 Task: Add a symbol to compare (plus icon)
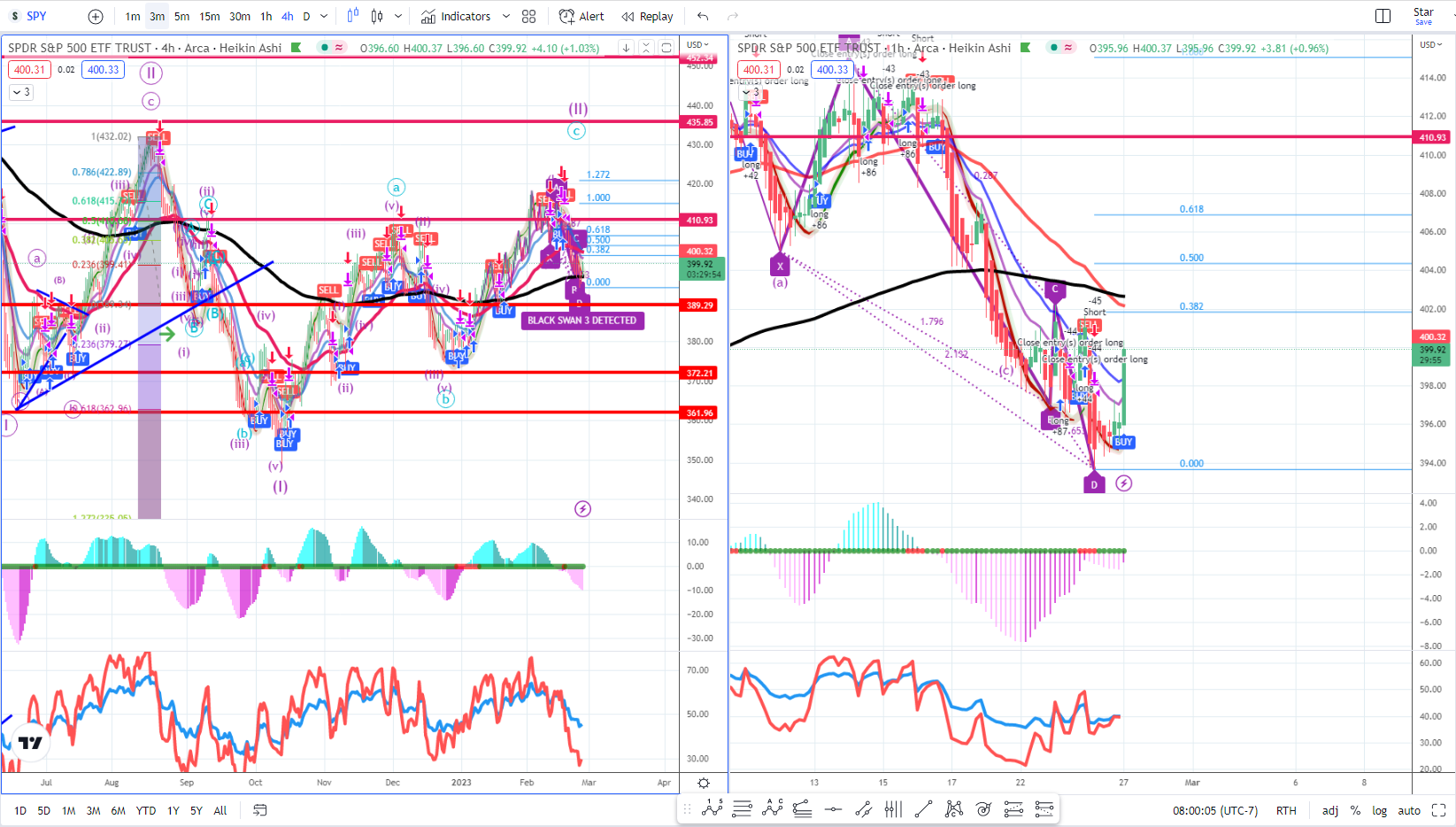pyautogui.click(x=96, y=16)
